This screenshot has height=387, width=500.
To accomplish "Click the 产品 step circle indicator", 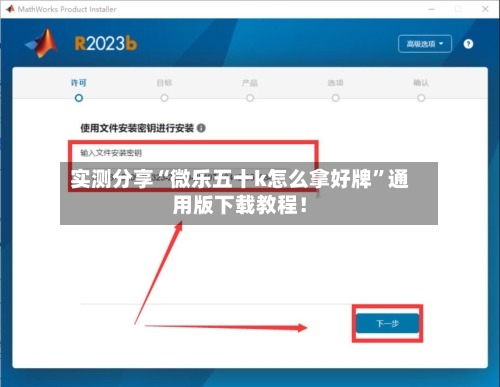I will tap(250, 98).
